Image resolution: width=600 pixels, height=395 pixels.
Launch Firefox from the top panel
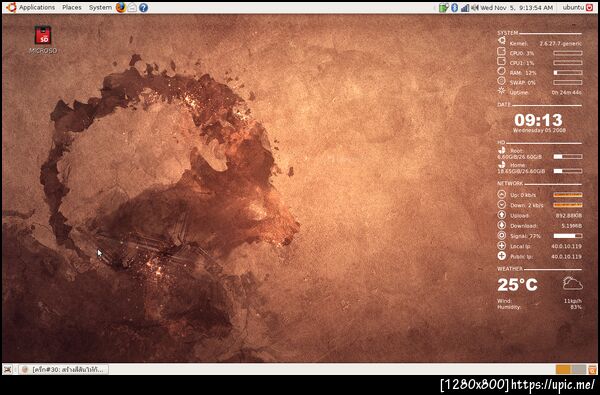[x=121, y=7]
